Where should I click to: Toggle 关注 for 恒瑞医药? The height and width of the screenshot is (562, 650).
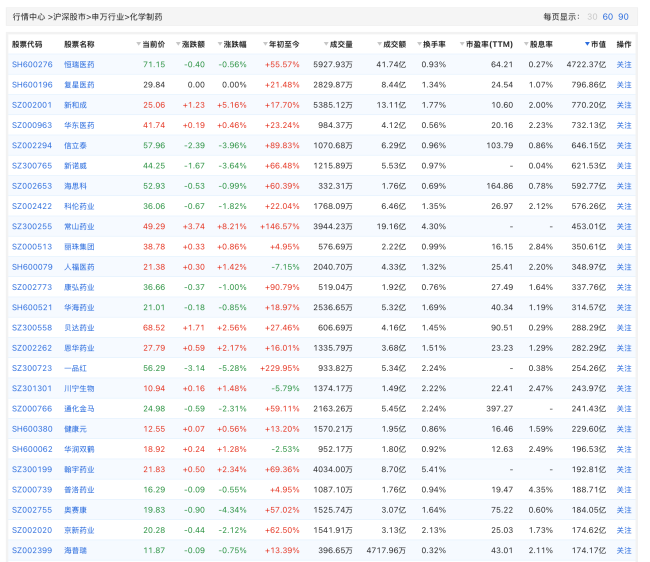(x=624, y=64)
